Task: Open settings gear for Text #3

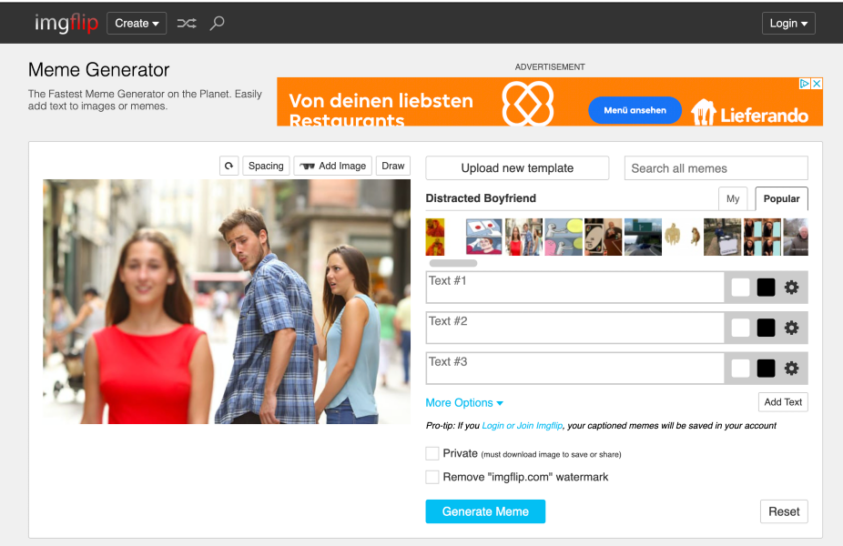Action: pos(791,368)
